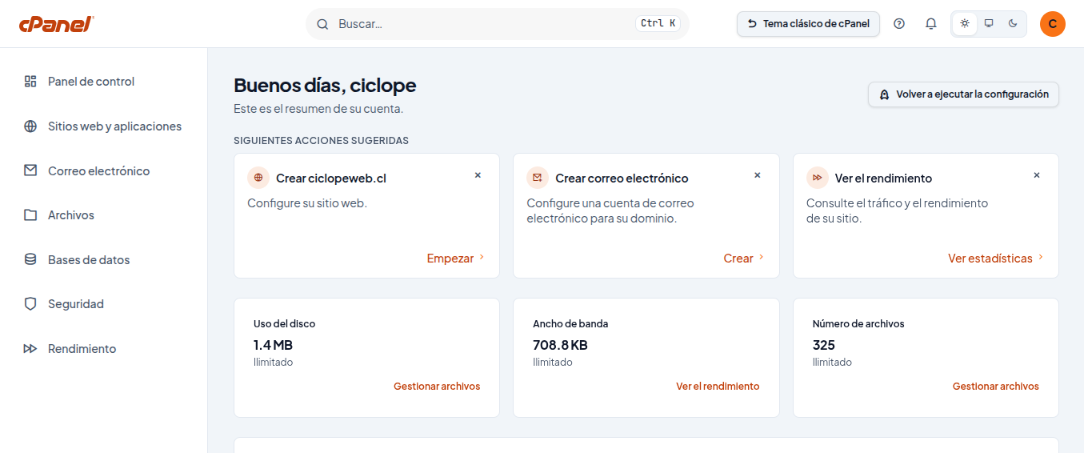Click Ver estadísticas link
This screenshot has height=453, width=1084.
click(990, 258)
